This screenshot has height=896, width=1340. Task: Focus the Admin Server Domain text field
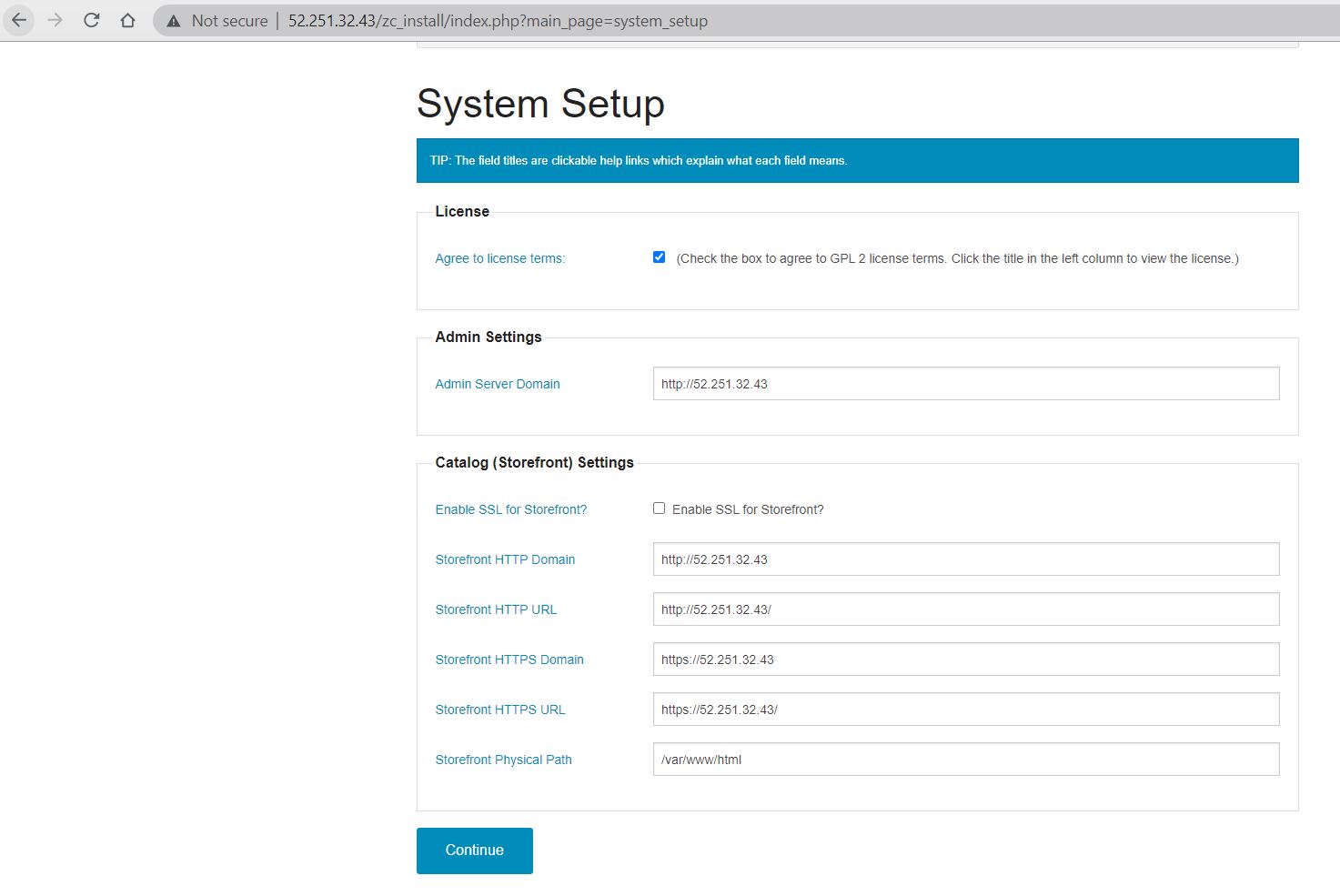965,384
